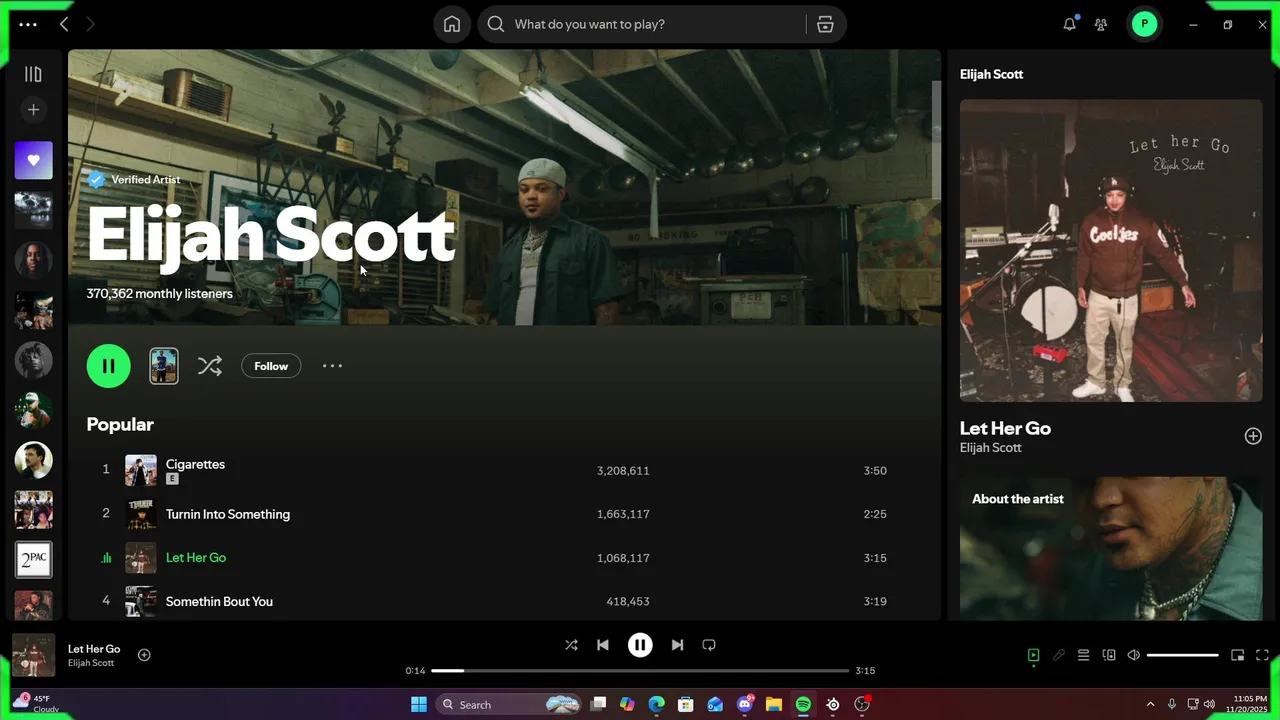Enter full screen player

[1262, 655]
